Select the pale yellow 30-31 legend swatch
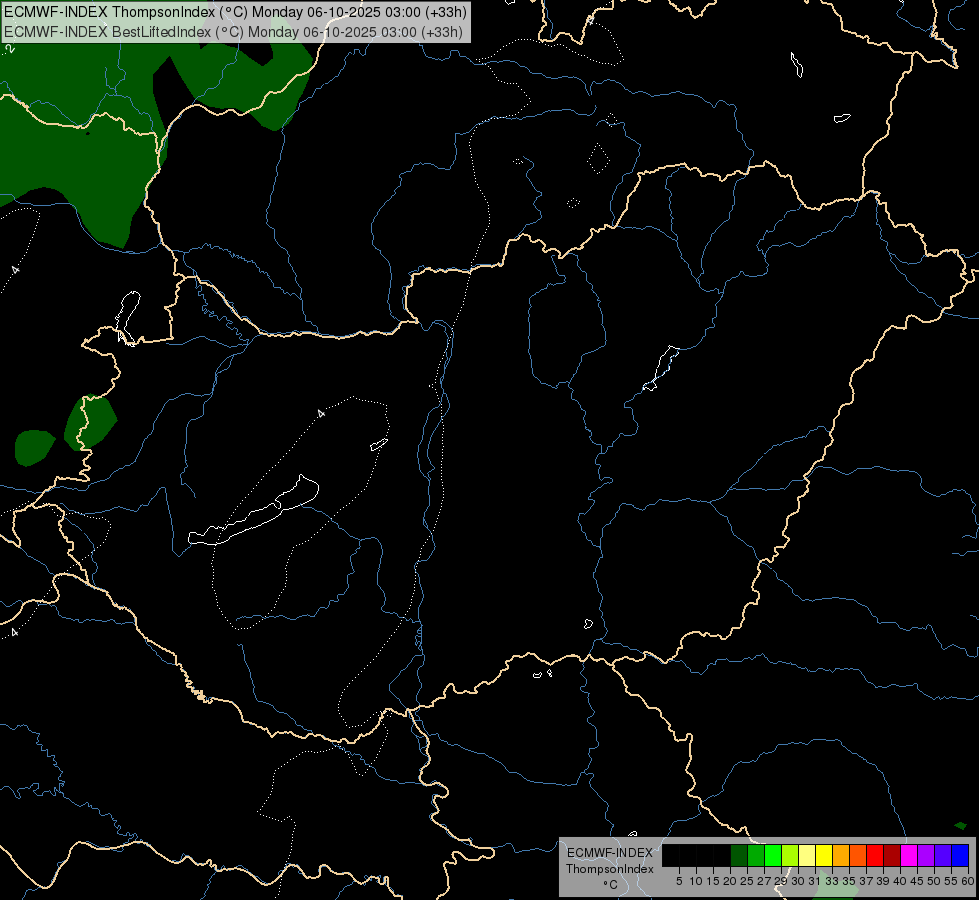Image resolution: width=979 pixels, height=900 pixels. (807, 855)
